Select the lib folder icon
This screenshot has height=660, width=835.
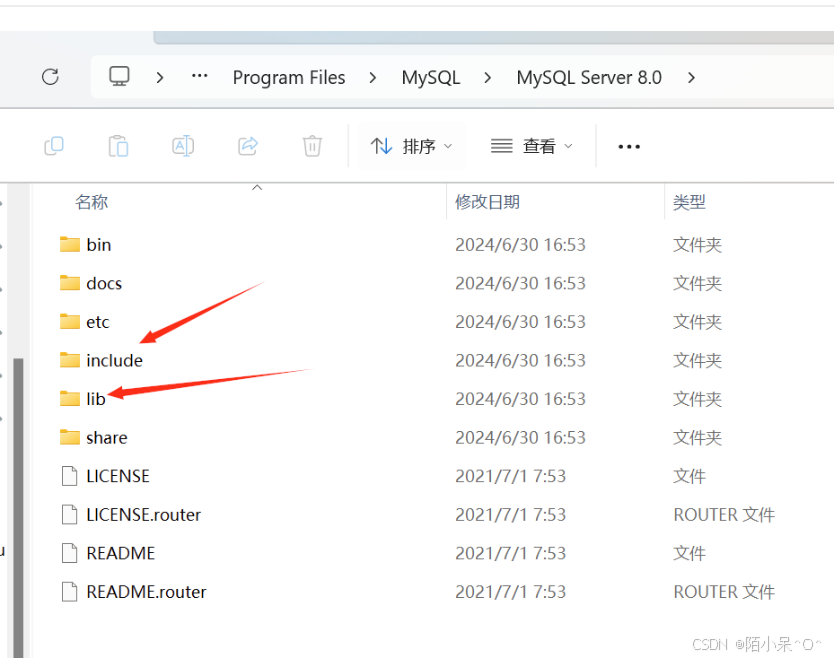(x=70, y=398)
